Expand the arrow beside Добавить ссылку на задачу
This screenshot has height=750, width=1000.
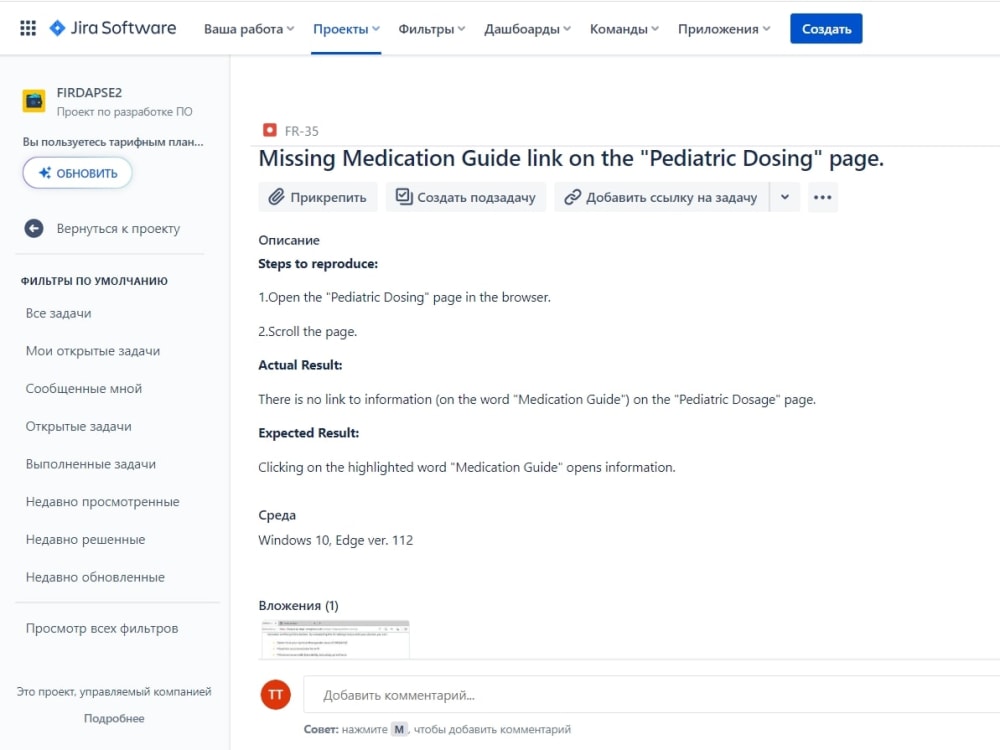[x=785, y=197]
